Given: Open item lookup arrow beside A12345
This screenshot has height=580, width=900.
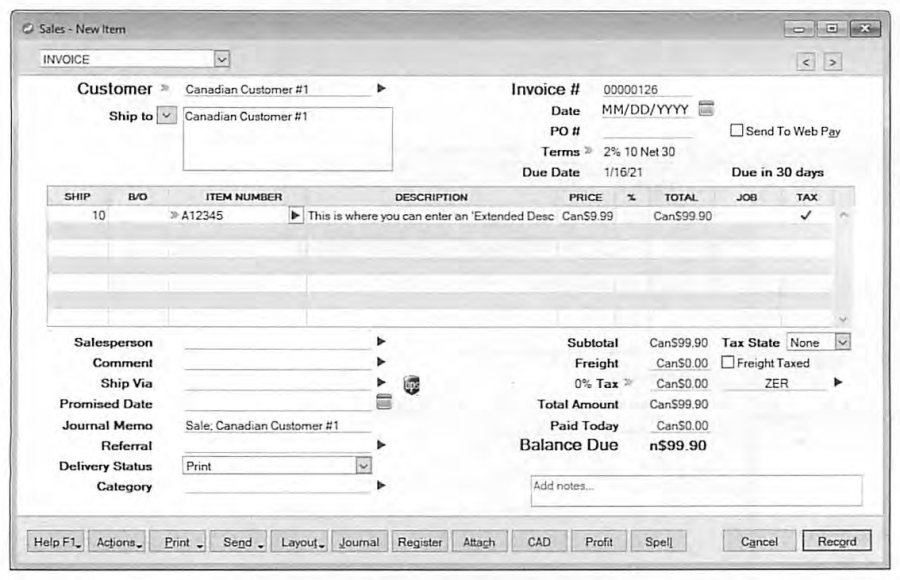Looking at the screenshot, I should 295,216.
